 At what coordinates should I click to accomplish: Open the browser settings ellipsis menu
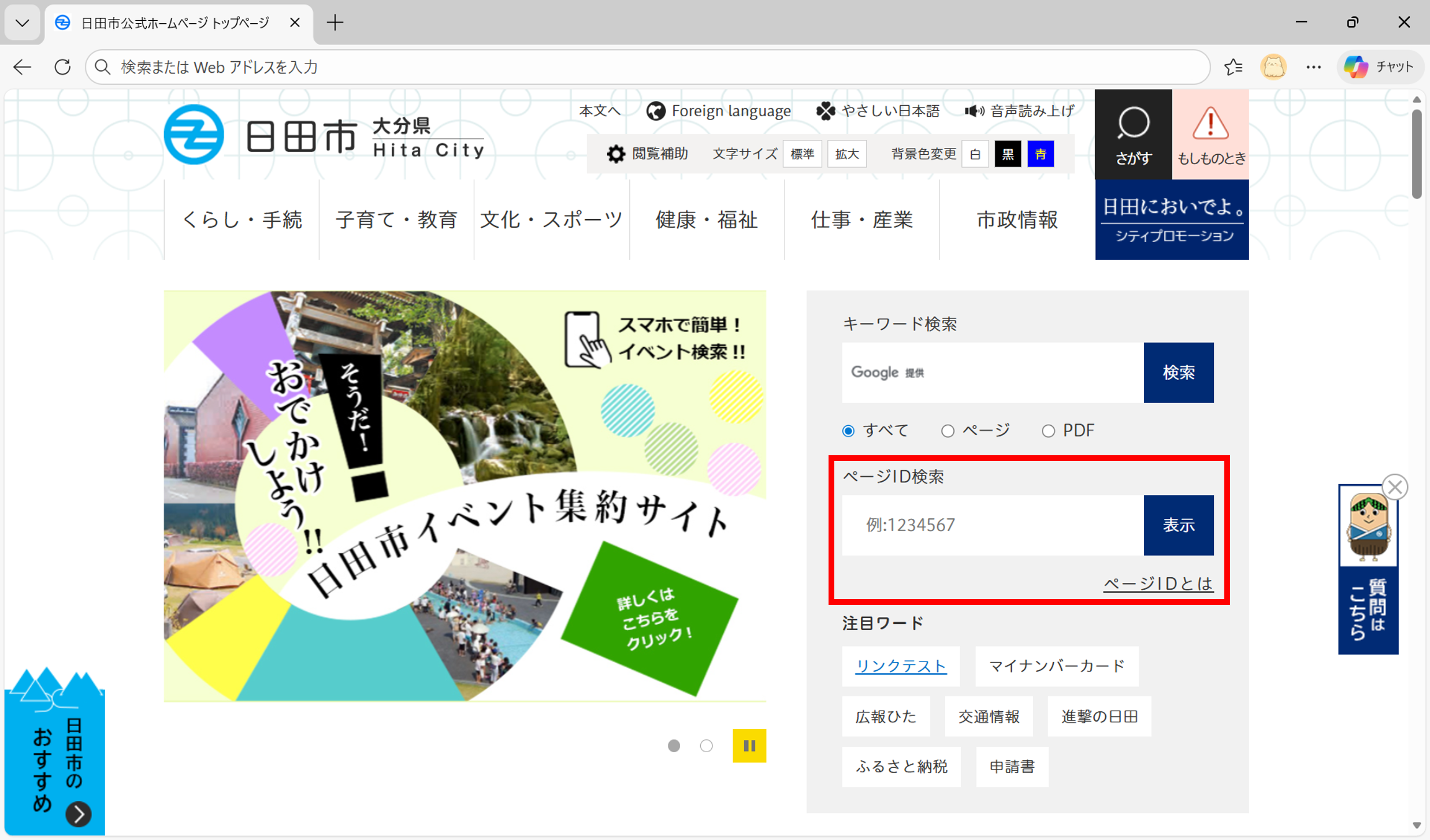click(x=1313, y=66)
